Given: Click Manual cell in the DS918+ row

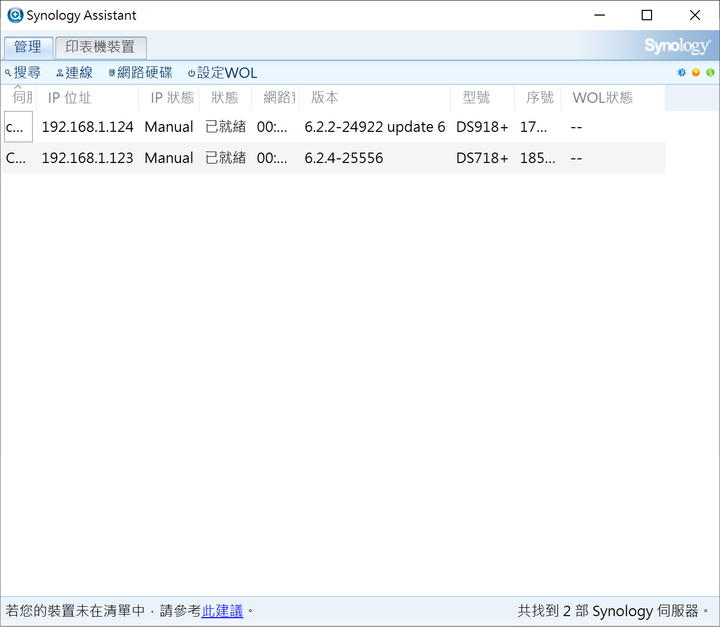Looking at the screenshot, I should coord(169,127).
